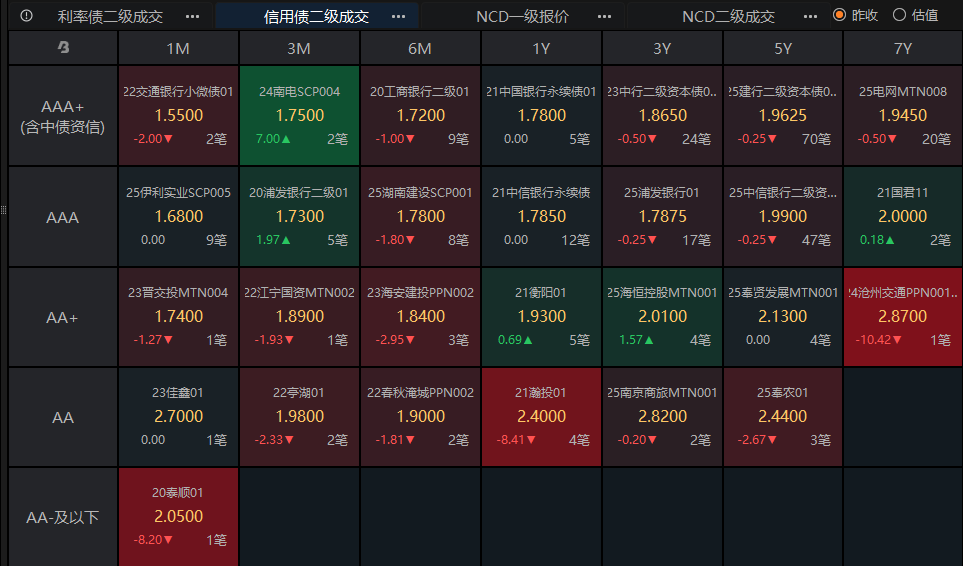This screenshot has width=963, height=566.
Task: Open the 22春秋淹城PPN002 bond cell
Action: coord(420,417)
